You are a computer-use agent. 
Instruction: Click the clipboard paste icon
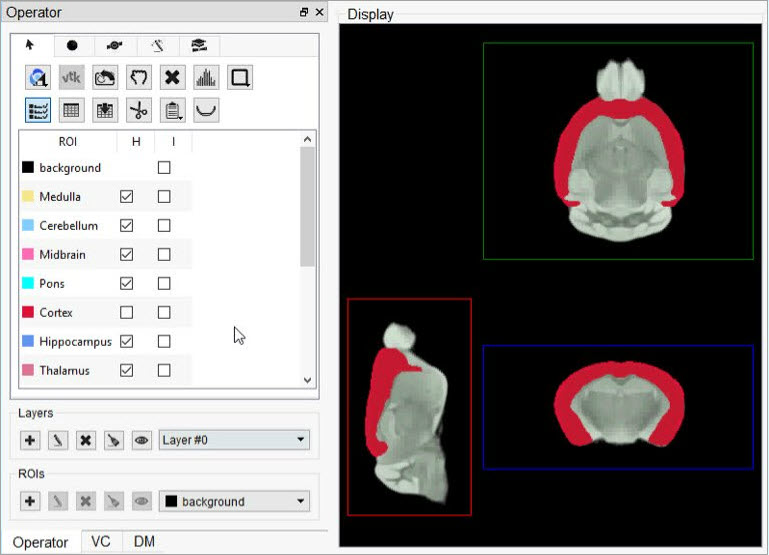[172, 110]
